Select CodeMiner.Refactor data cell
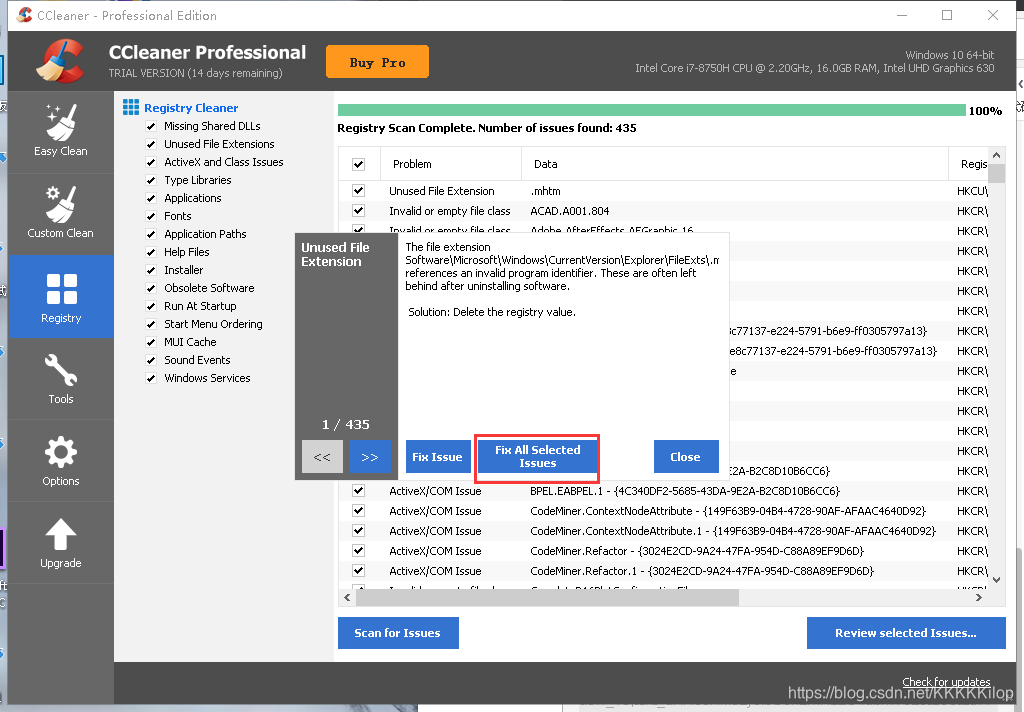The height and width of the screenshot is (712, 1024). (697, 551)
